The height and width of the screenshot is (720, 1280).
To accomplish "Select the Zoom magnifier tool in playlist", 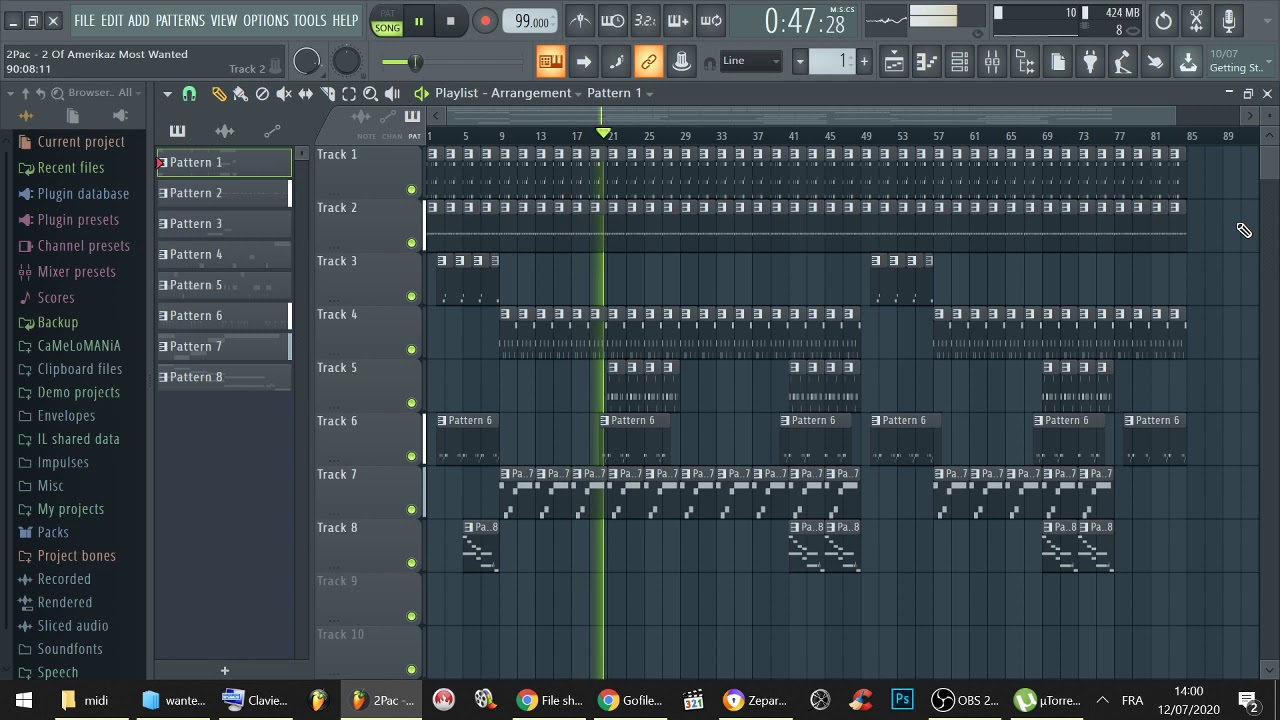I will (371, 94).
